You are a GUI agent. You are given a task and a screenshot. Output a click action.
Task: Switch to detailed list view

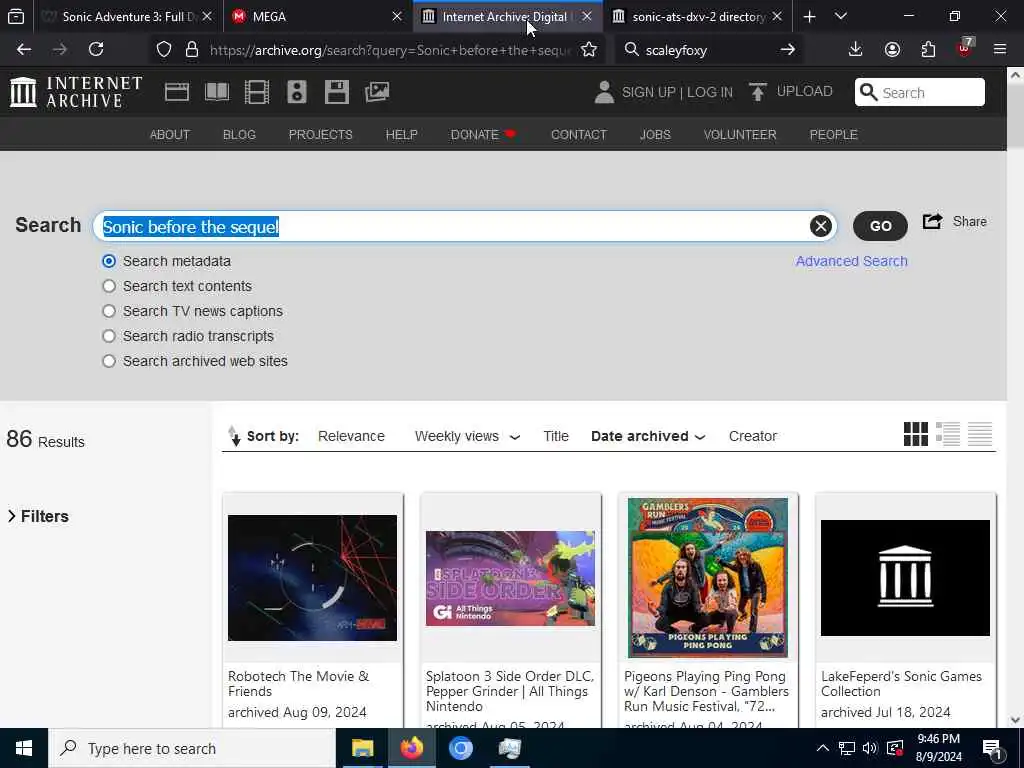click(x=948, y=434)
